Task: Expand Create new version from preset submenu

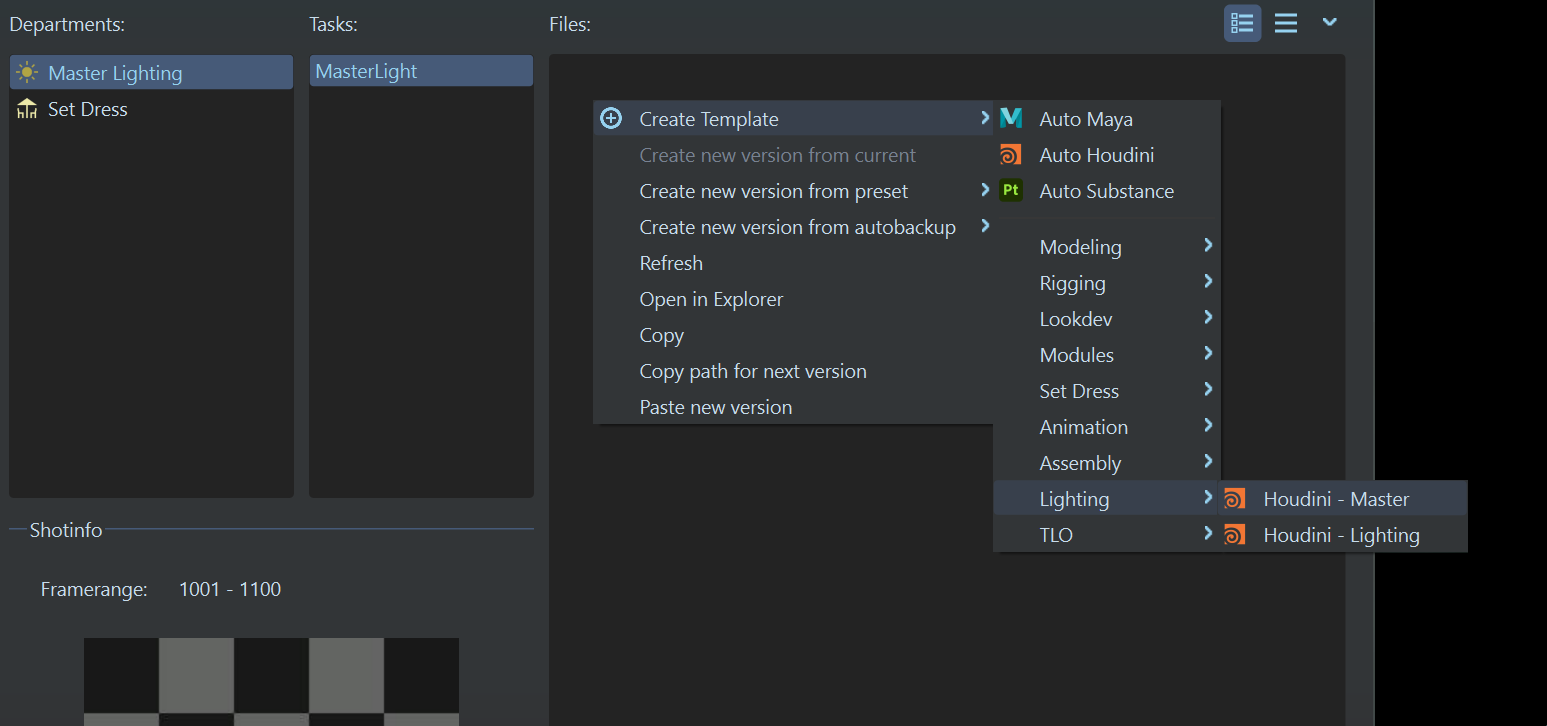Action: tap(774, 191)
